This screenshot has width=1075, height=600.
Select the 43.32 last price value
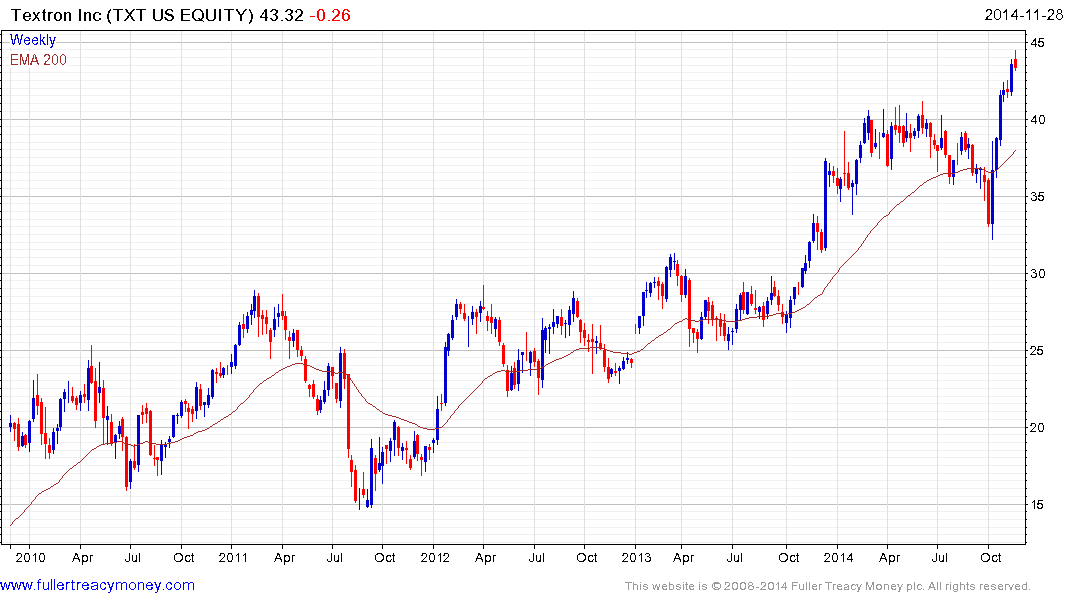pos(281,15)
